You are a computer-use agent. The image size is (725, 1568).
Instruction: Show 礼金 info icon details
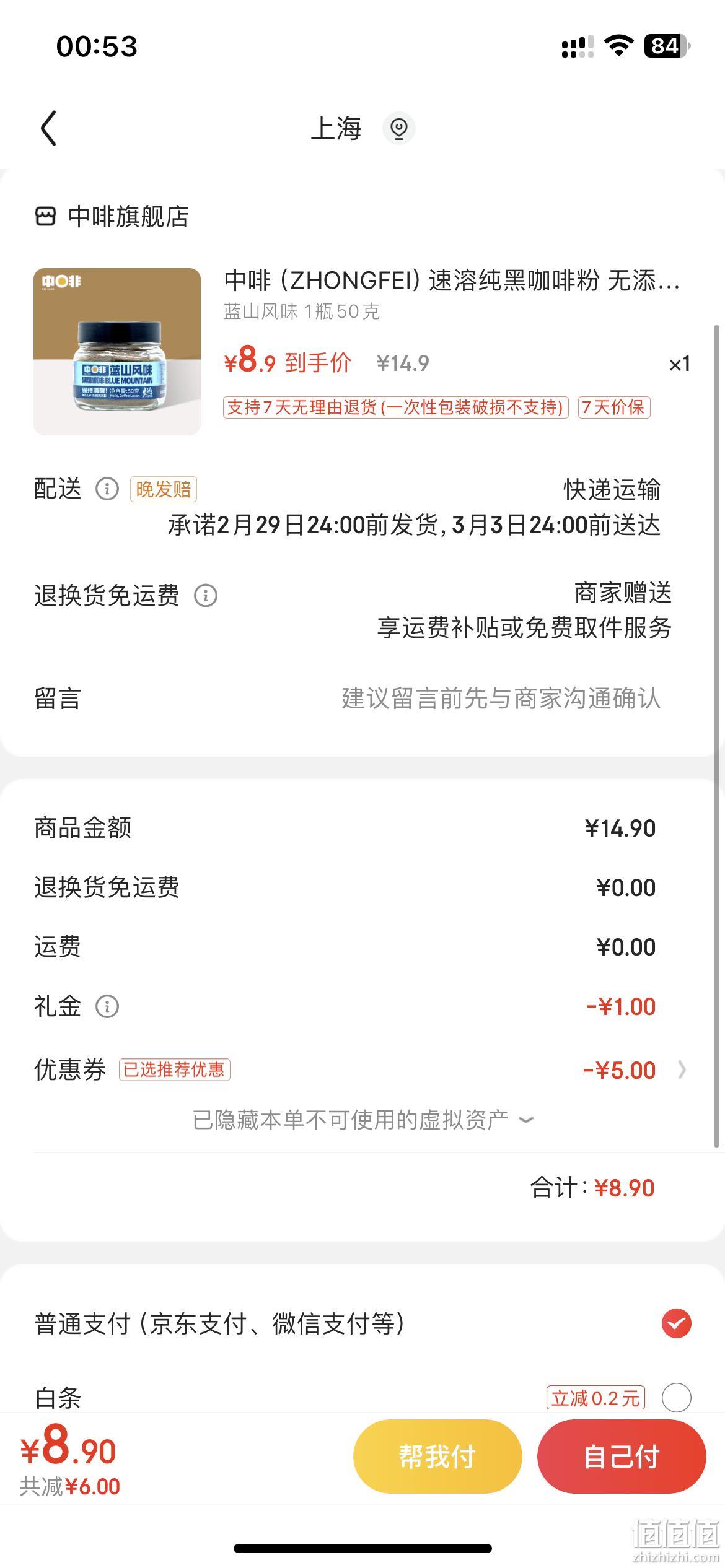point(107,1006)
